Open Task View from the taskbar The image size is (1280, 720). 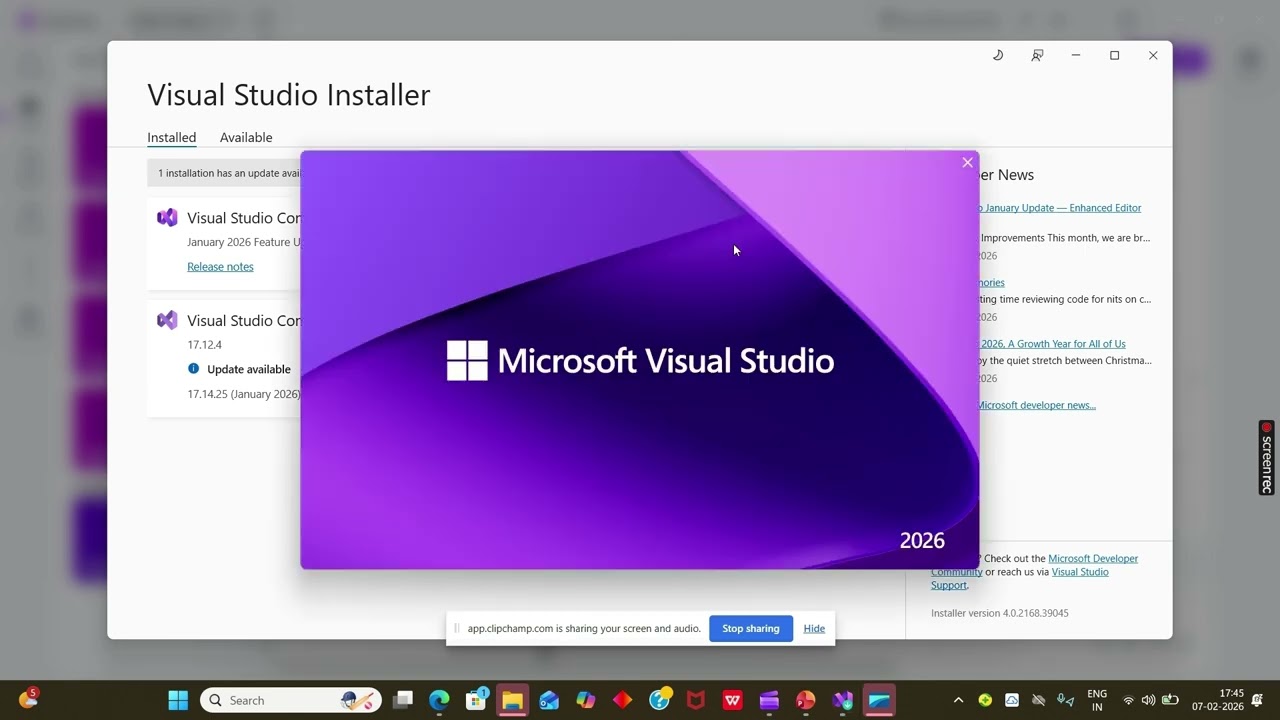coord(403,700)
